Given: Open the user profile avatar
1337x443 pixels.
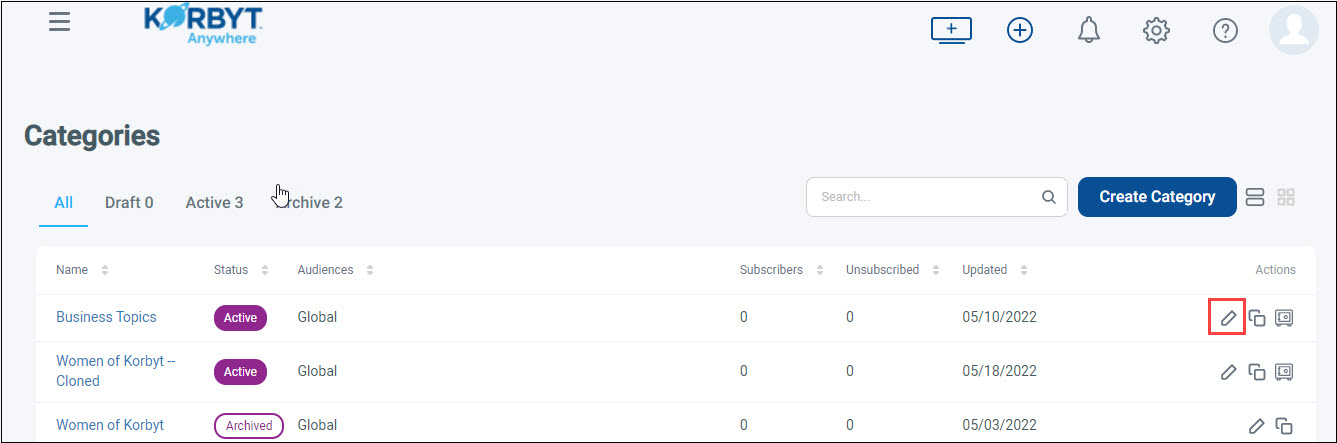Looking at the screenshot, I should click(1294, 30).
